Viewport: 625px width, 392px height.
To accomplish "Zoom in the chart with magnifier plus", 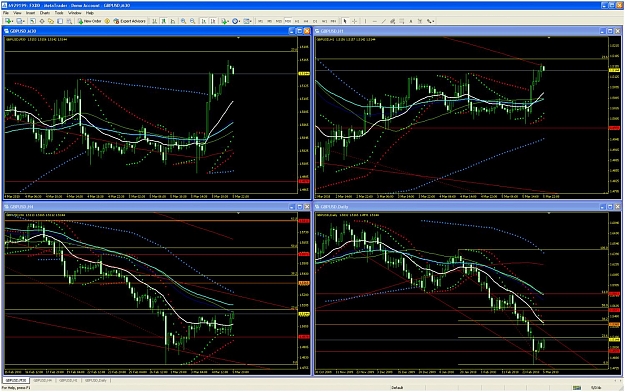I will 183,21.
